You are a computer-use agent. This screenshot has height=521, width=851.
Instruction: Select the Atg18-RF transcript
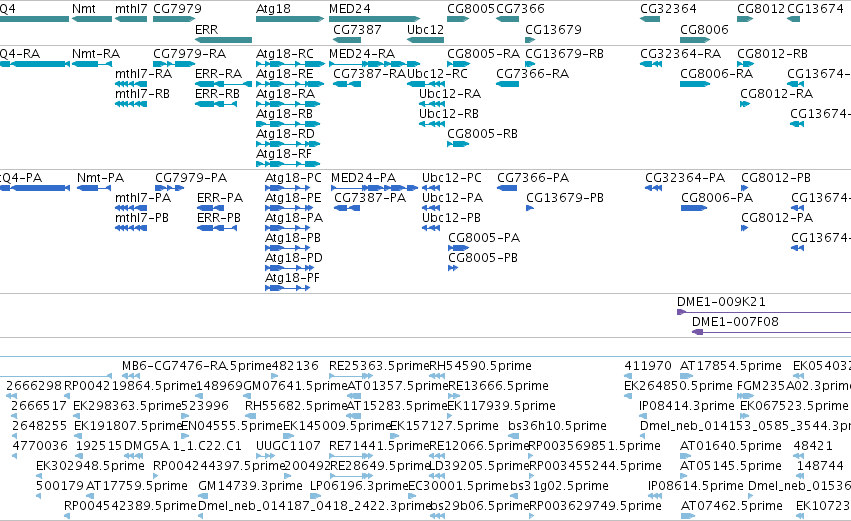point(288,164)
